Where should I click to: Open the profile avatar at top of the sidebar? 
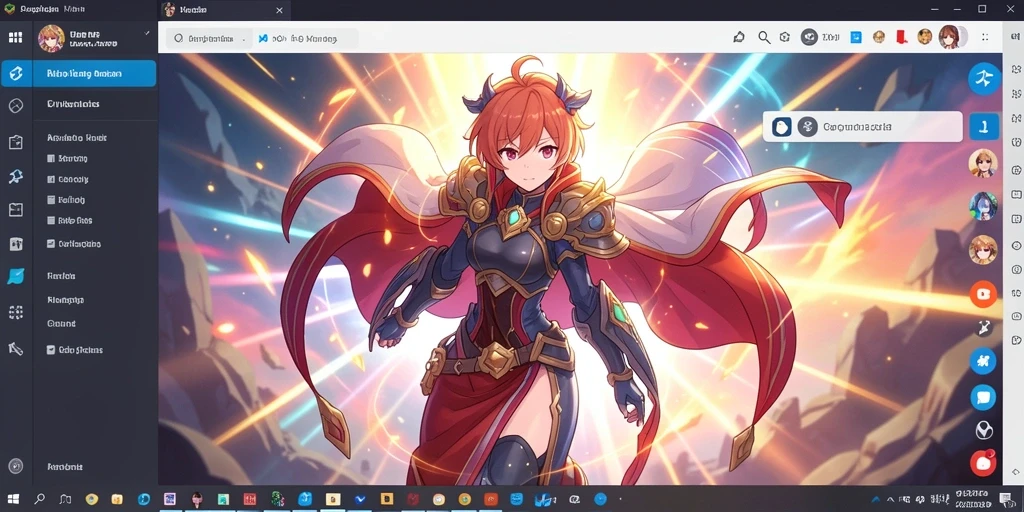click(52, 38)
